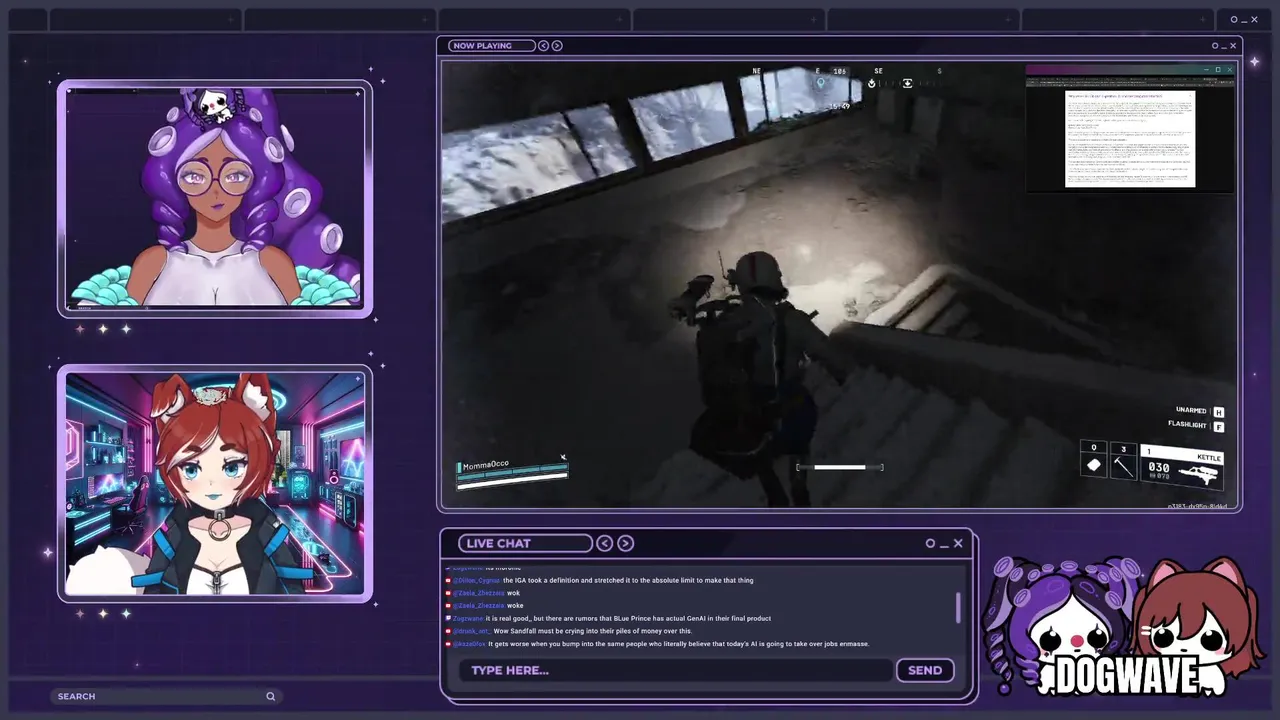Select the hammer item slot labeled 3
This screenshot has width=1280, height=720.
coord(1123,461)
